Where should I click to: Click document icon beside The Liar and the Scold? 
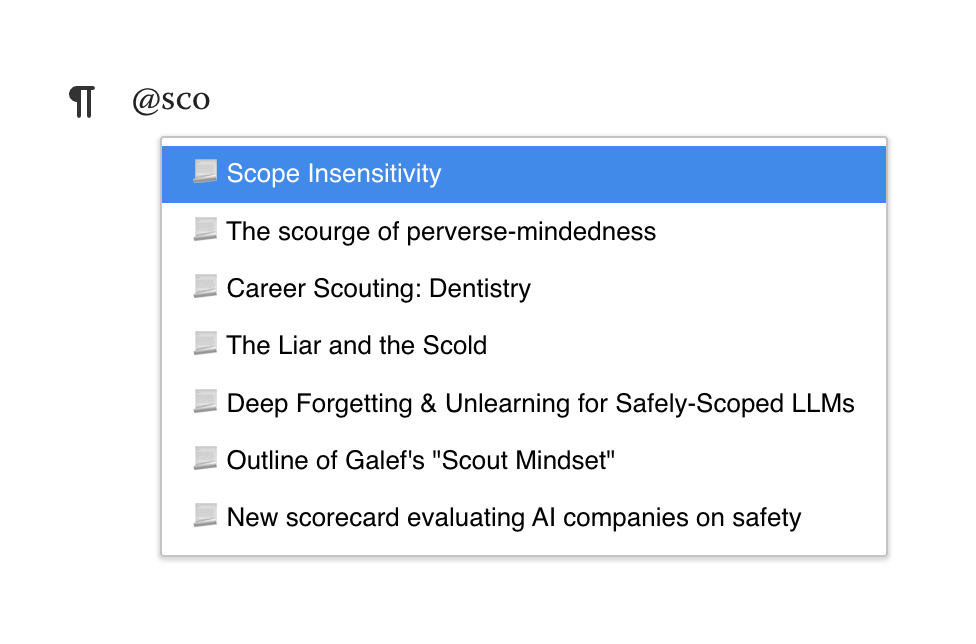[205, 343]
